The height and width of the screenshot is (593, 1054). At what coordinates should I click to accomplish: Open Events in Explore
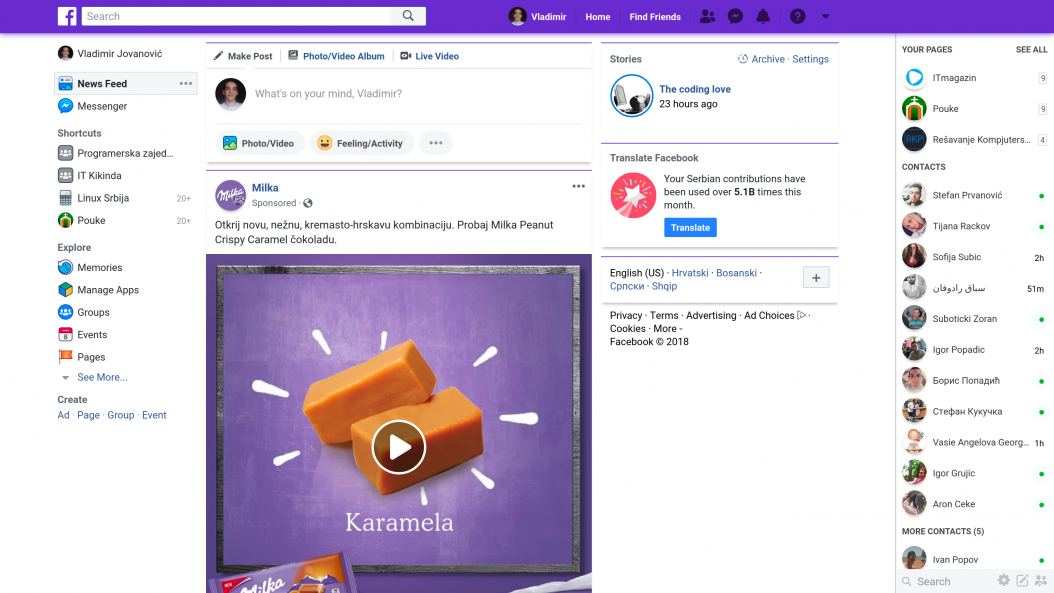83,334
